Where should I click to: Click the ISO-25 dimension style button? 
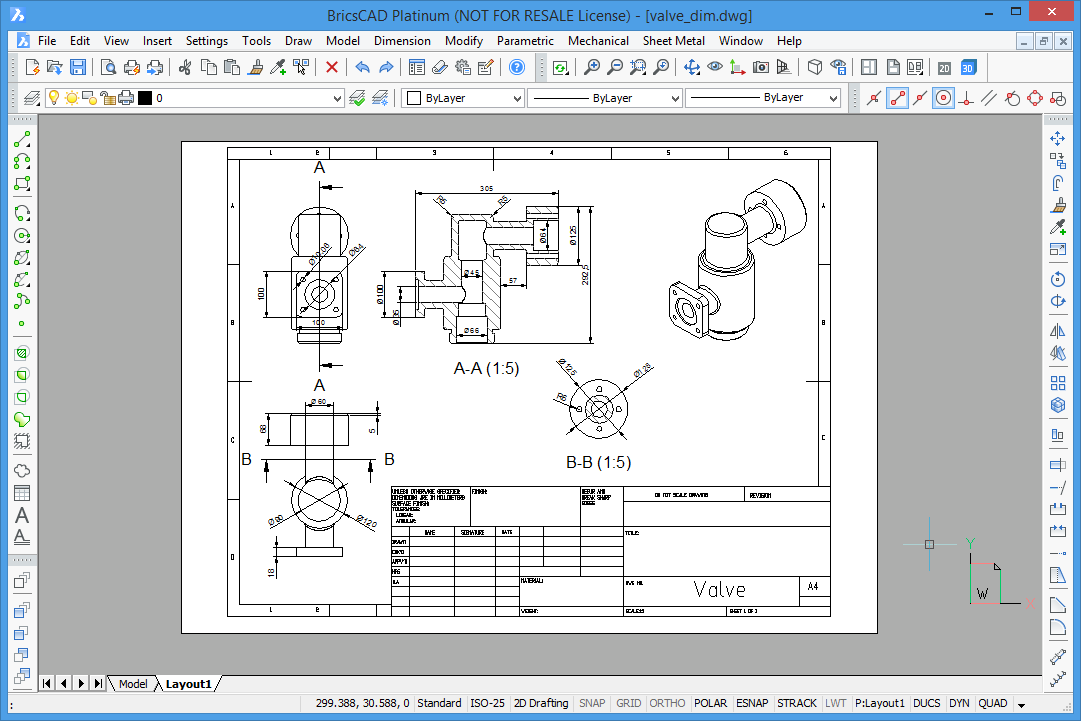(x=488, y=703)
